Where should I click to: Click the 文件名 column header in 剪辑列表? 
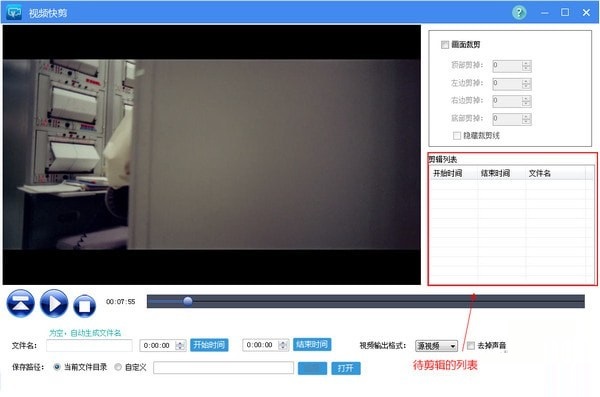(556, 173)
